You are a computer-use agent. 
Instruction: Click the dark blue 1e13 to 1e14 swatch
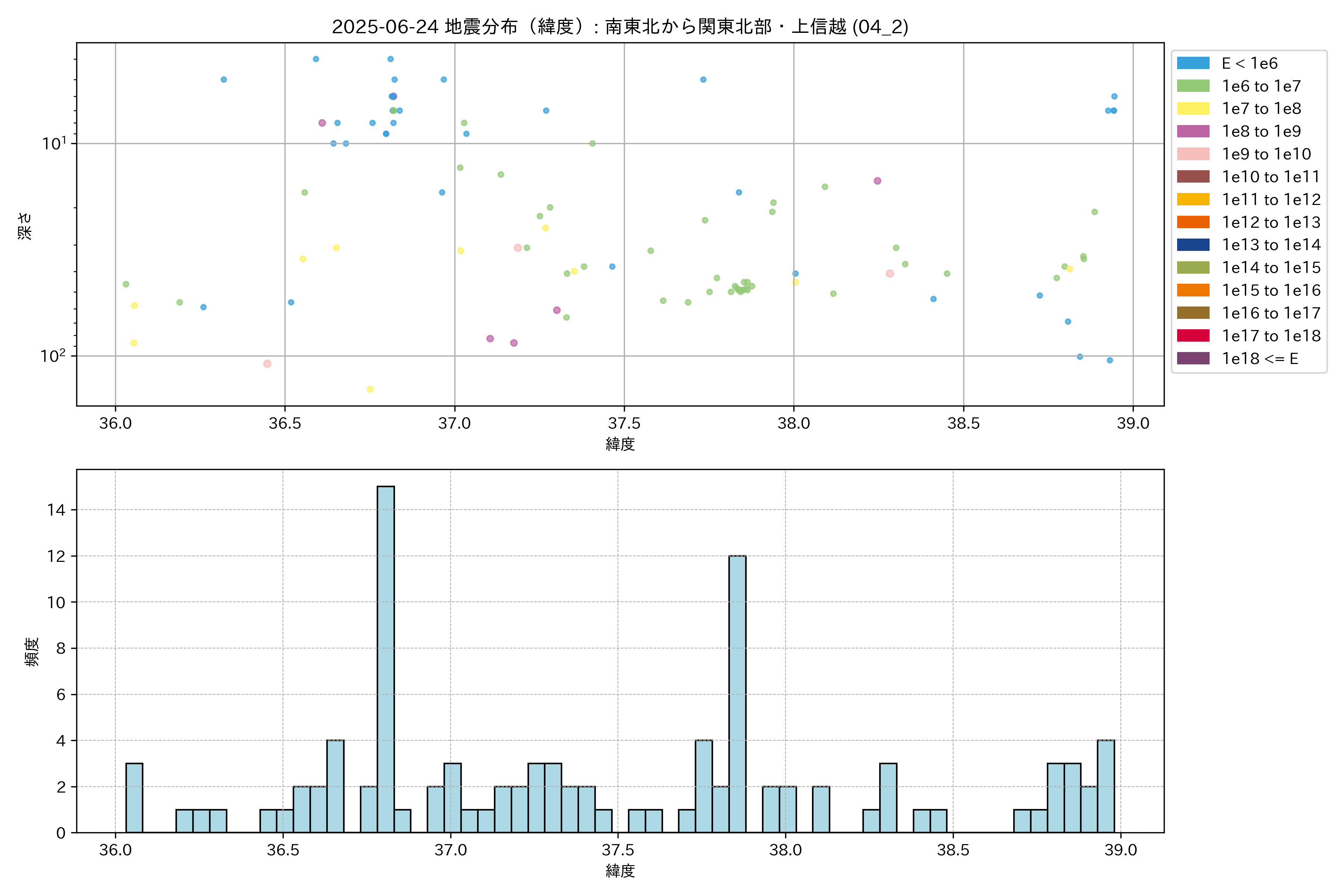pyautogui.click(x=1192, y=245)
